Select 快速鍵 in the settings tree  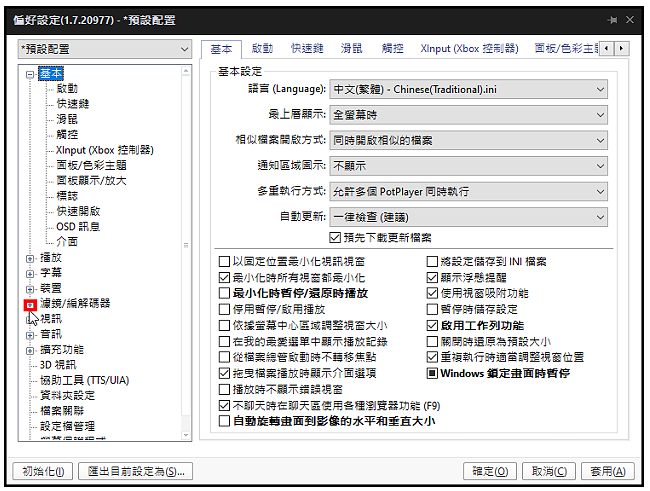73,104
